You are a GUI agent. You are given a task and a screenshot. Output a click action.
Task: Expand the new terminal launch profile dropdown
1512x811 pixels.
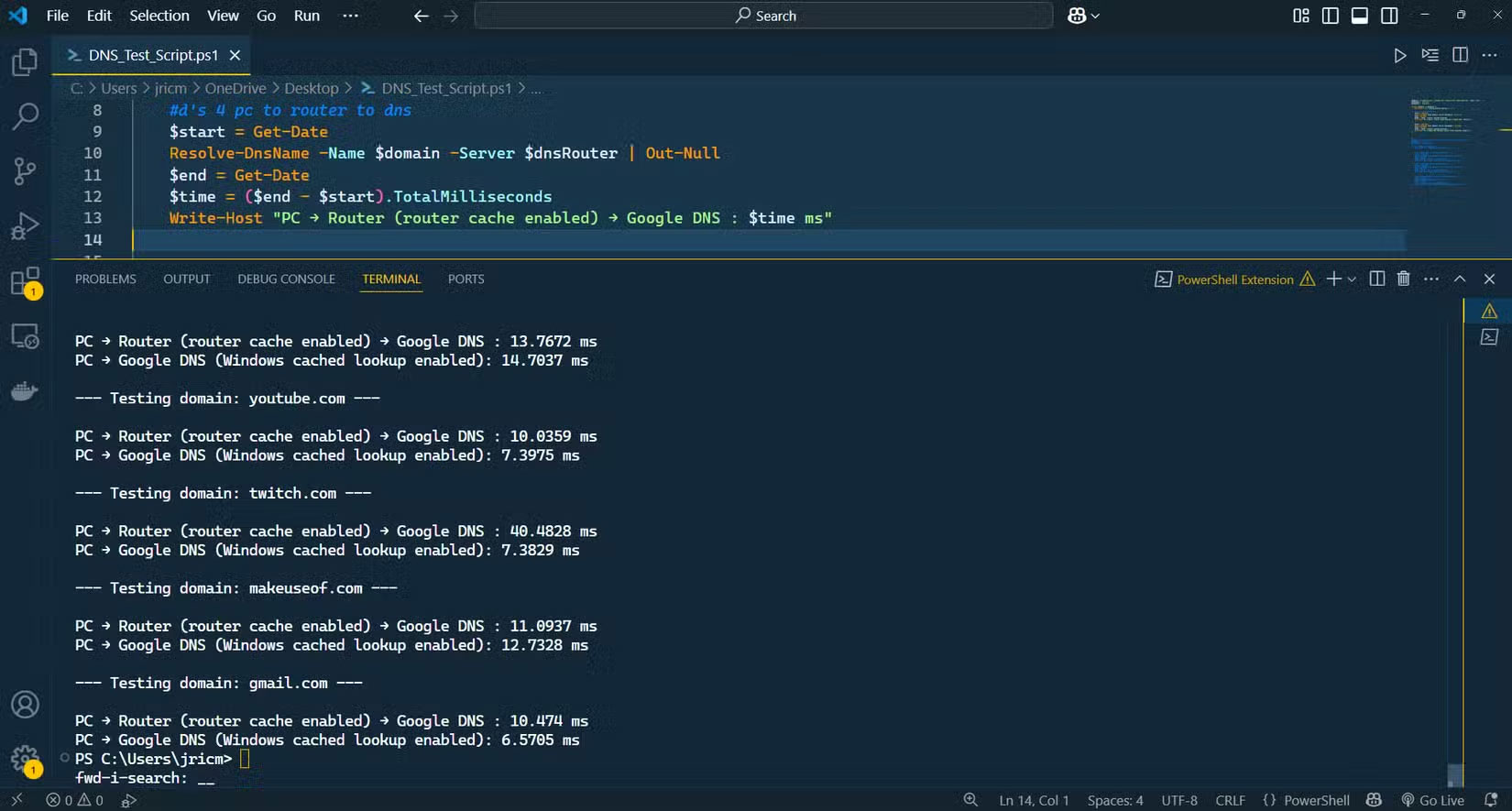tap(1352, 279)
